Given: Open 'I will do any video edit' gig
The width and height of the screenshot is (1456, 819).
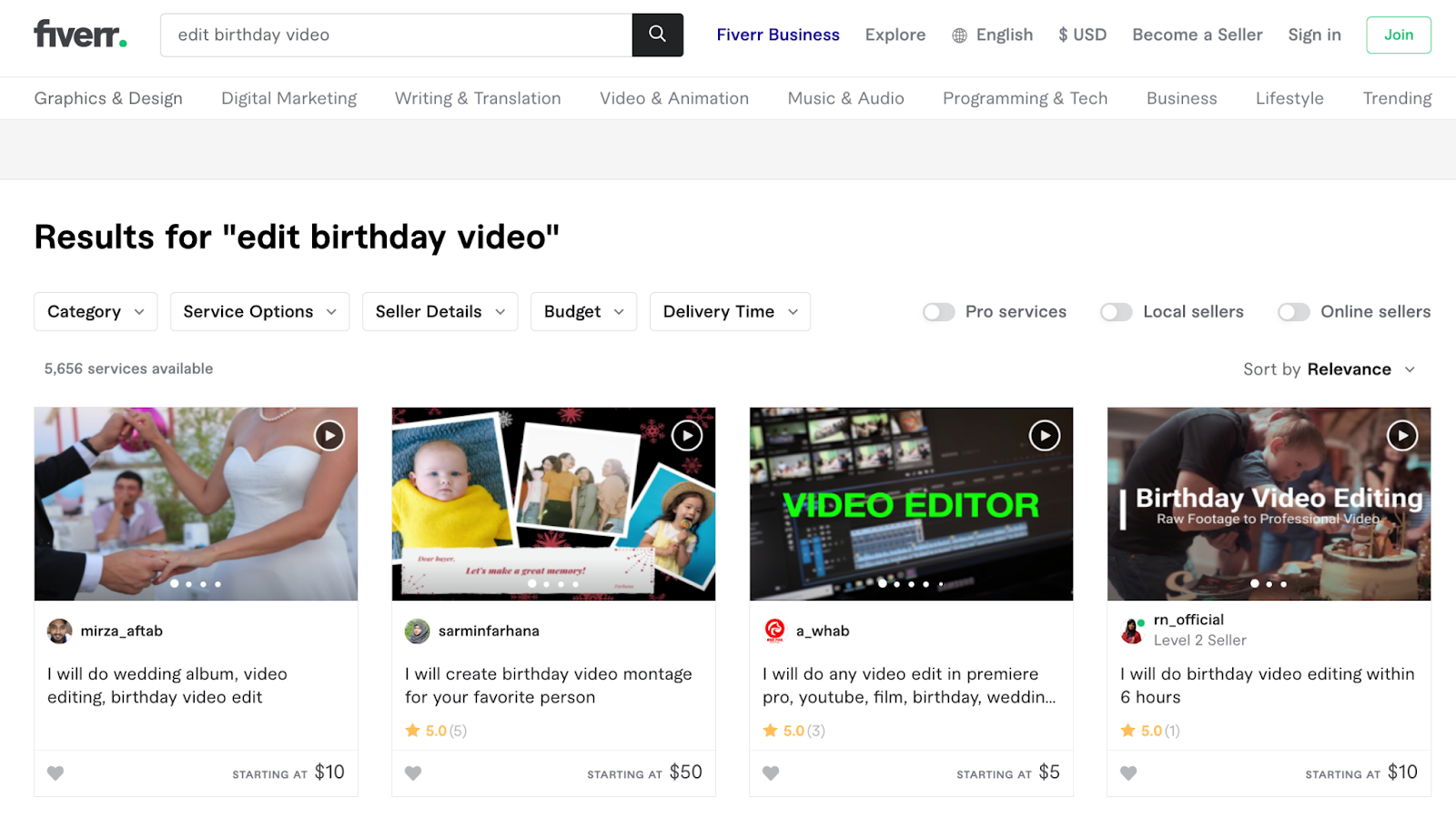Looking at the screenshot, I should point(909,685).
